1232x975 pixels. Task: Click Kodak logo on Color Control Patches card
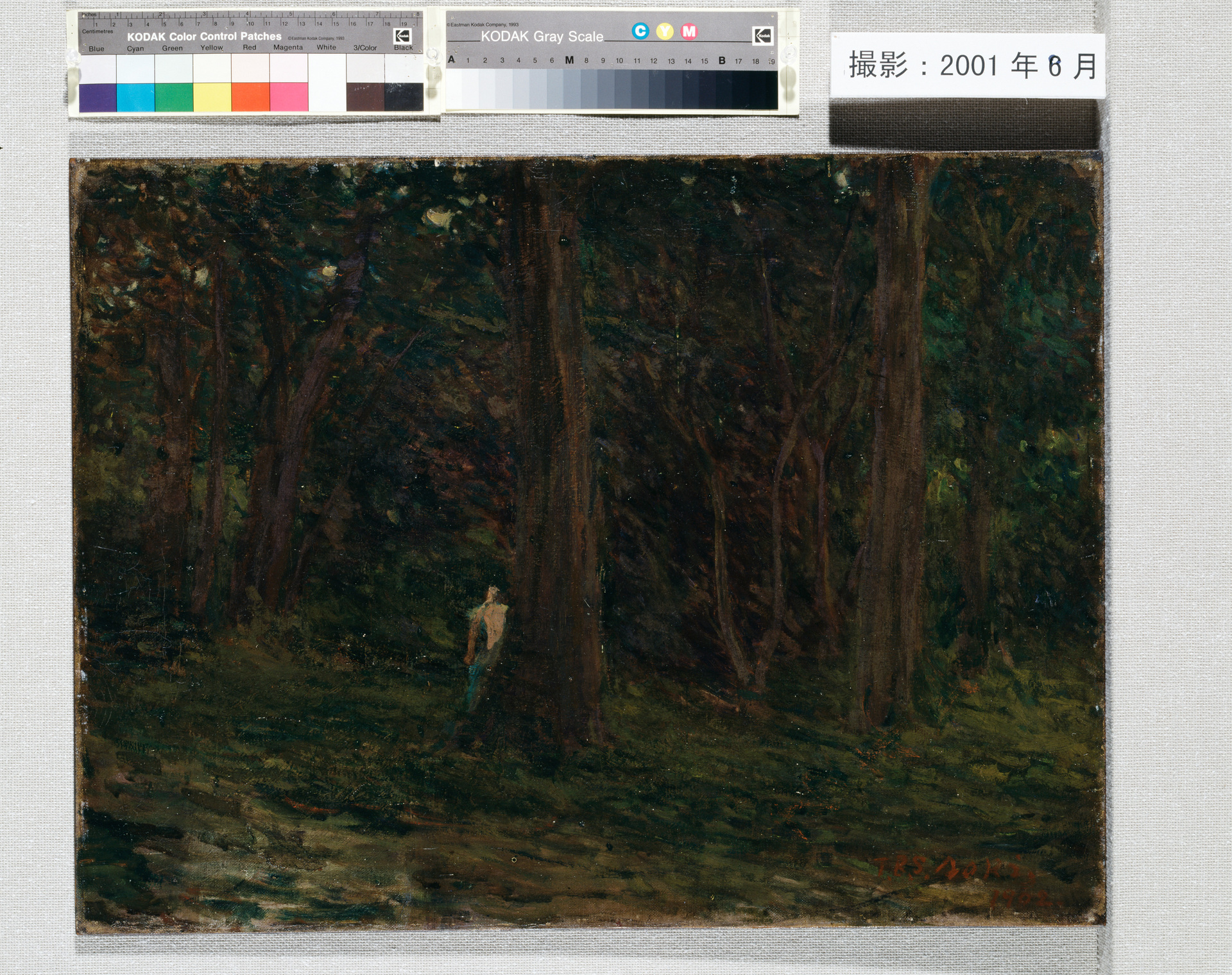[402, 37]
